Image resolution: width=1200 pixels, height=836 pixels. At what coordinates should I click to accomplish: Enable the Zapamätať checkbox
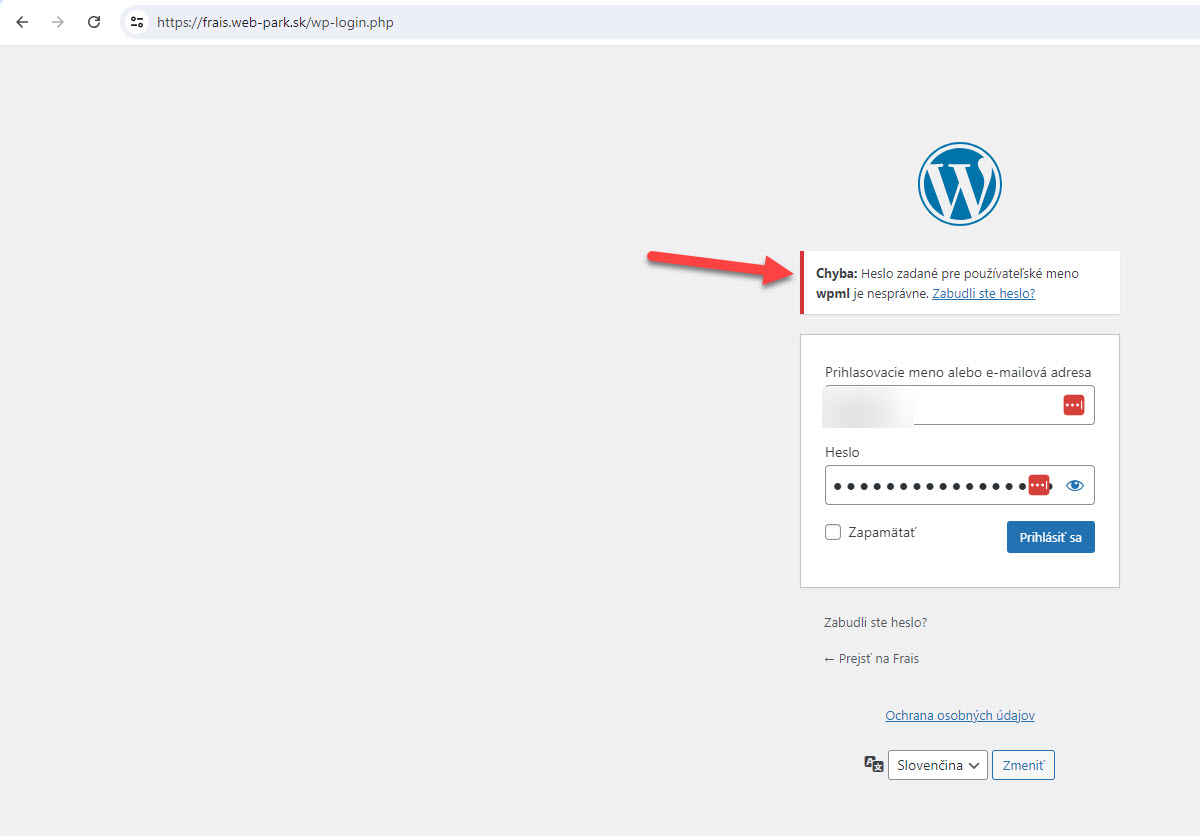[833, 532]
